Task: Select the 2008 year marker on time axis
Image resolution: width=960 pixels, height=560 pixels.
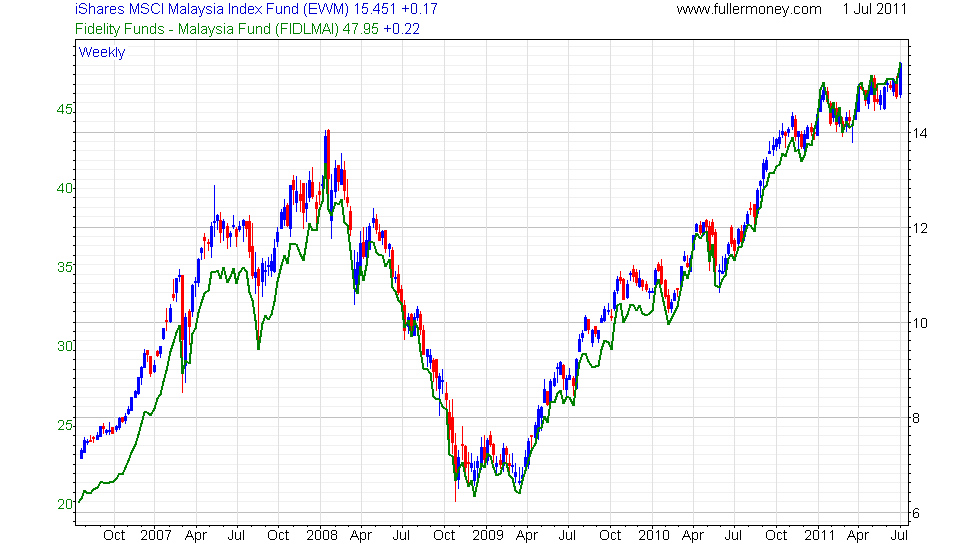Action: [x=321, y=535]
